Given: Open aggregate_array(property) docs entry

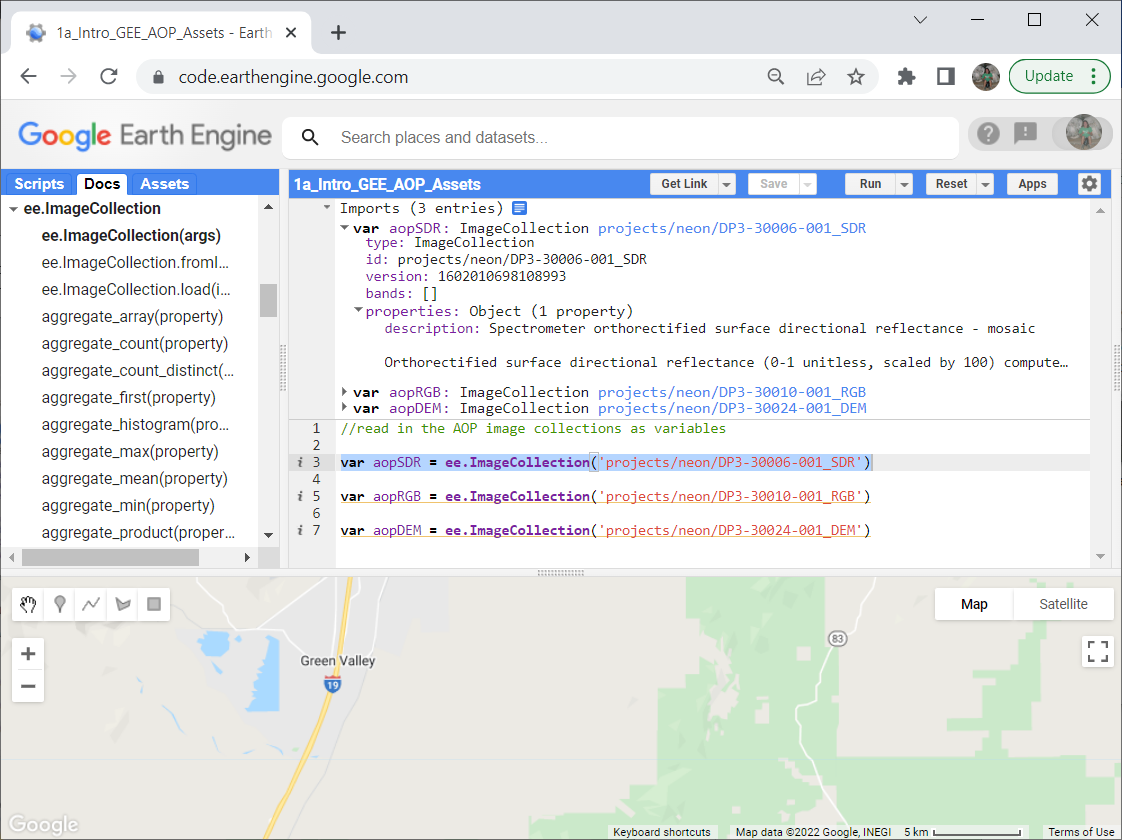Looking at the screenshot, I should point(132,316).
